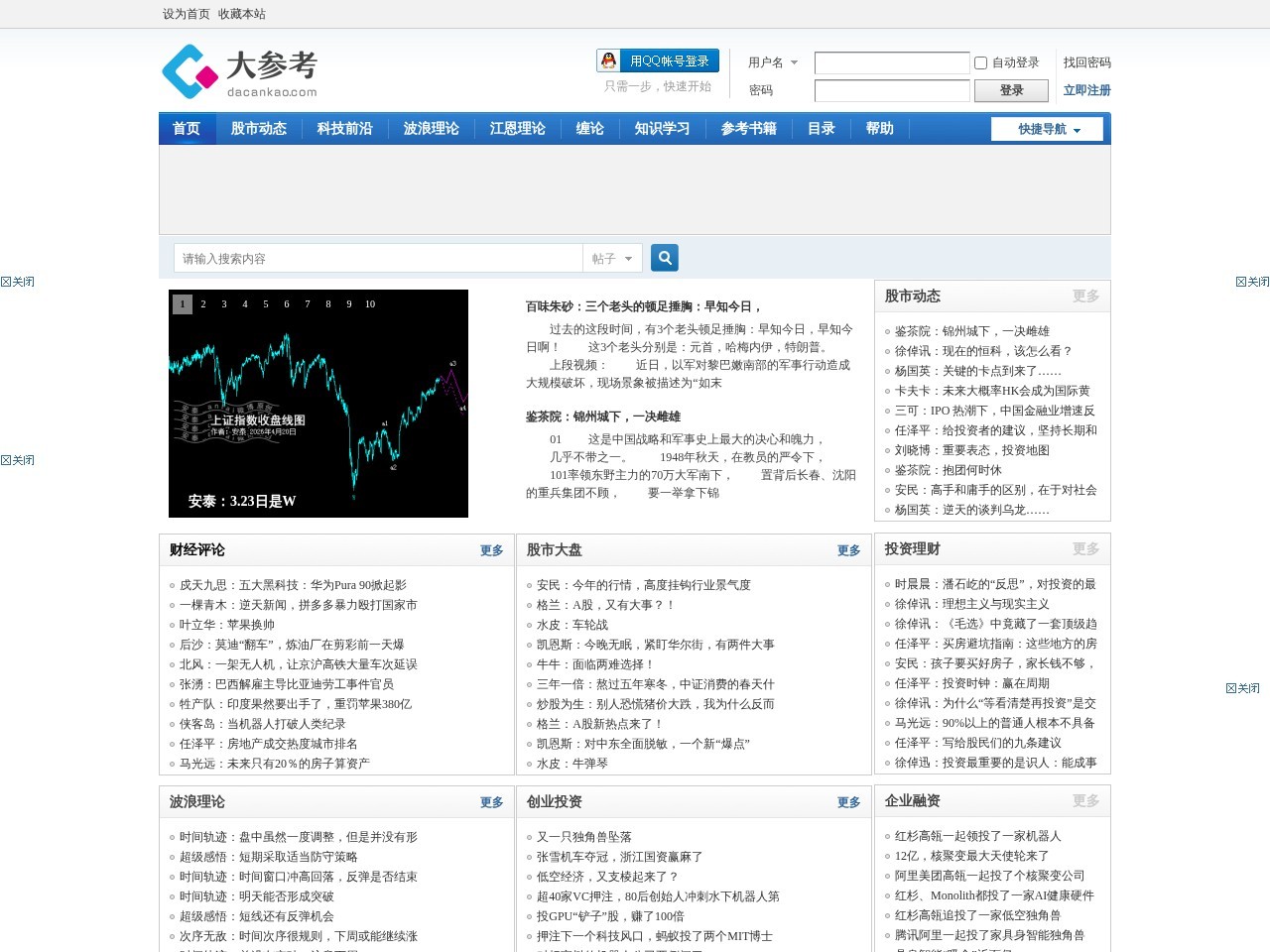Click the QQ account login button
1270x952 pixels.
(657, 61)
